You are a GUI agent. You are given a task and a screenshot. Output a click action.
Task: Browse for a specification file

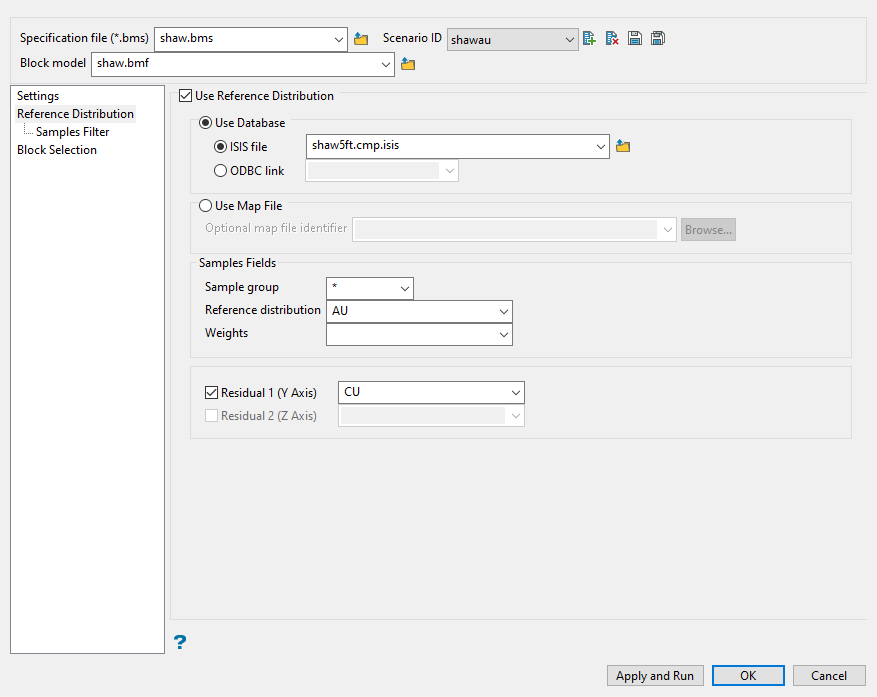click(x=361, y=39)
